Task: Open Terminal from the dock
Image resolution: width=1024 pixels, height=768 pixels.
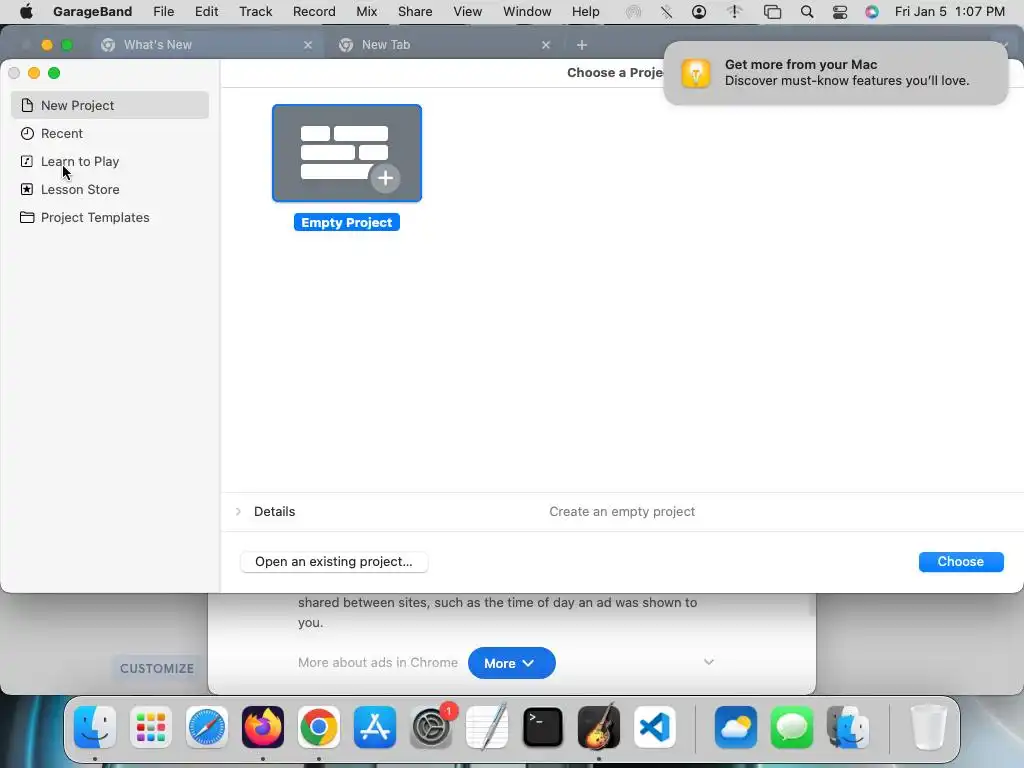Action: pyautogui.click(x=543, y=727)
